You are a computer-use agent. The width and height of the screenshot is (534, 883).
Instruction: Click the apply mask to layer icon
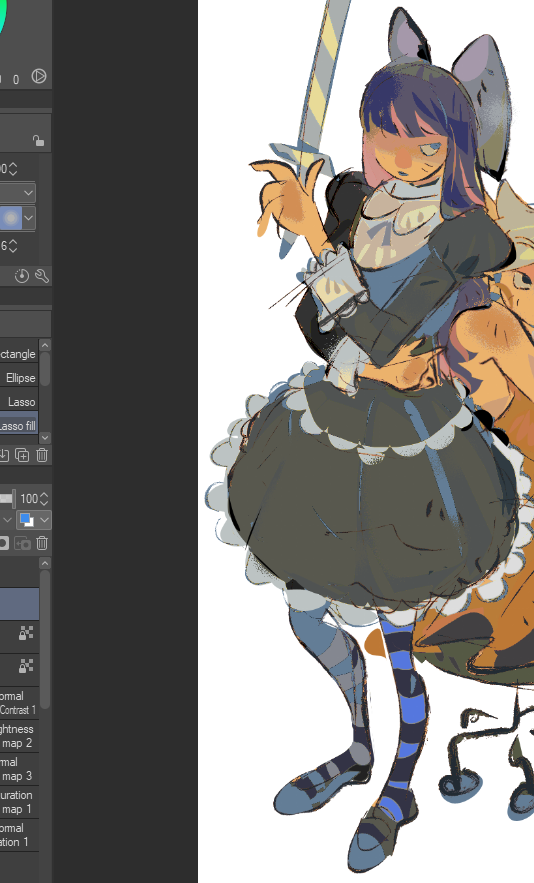23,543
